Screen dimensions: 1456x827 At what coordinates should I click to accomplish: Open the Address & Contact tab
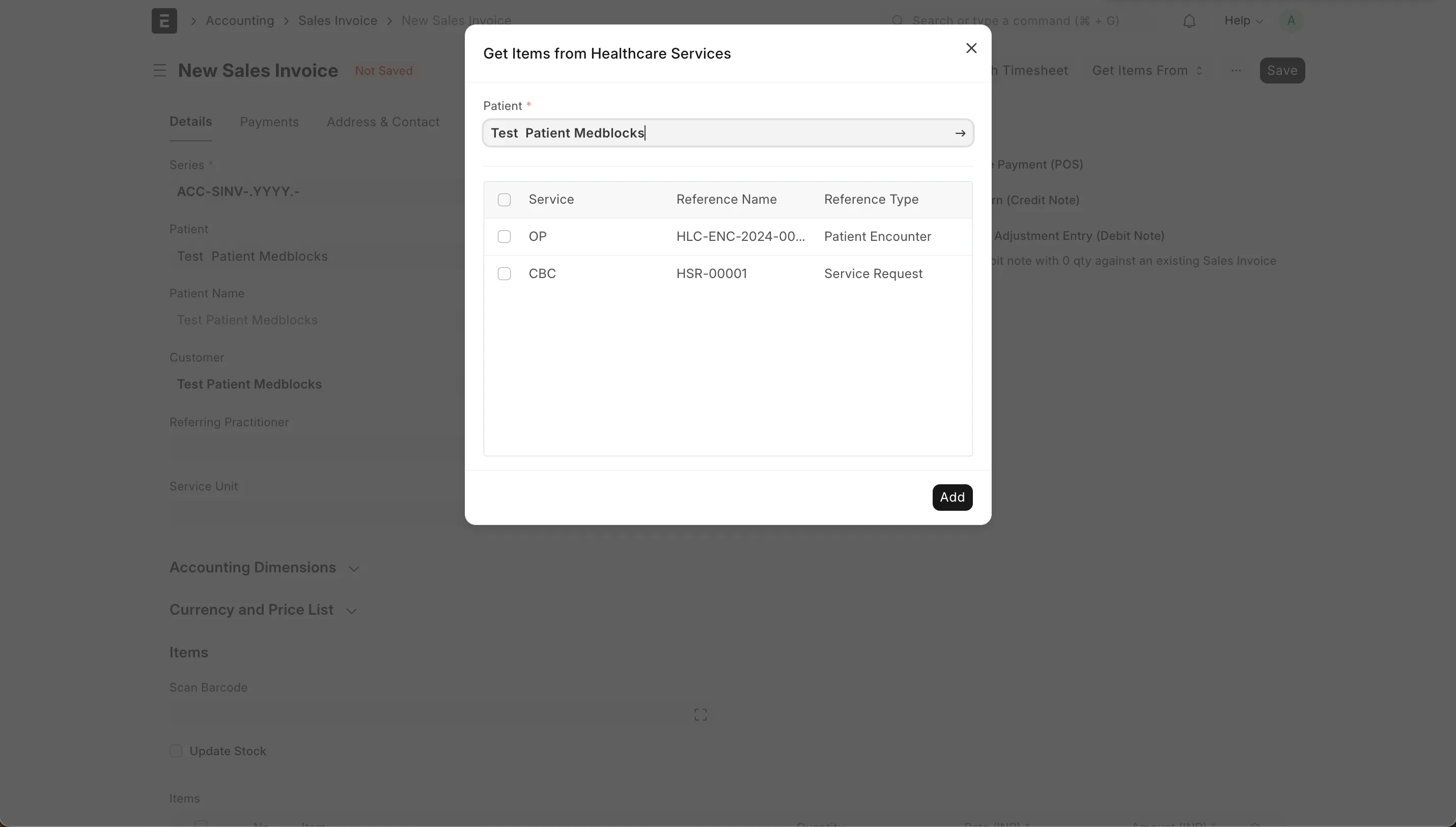pos(383,122)
